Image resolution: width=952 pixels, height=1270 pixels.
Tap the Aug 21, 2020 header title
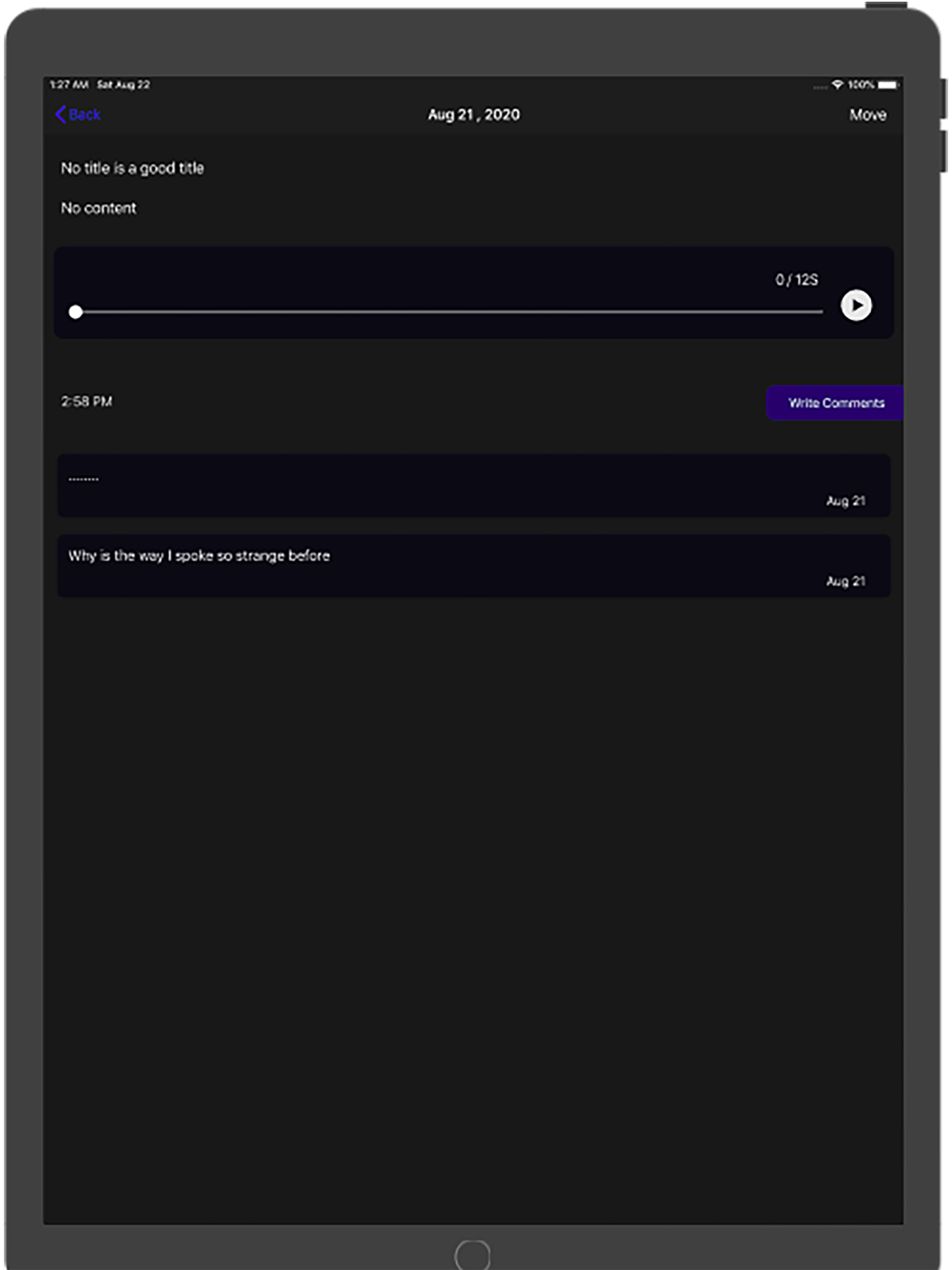(x=474, y=114)
